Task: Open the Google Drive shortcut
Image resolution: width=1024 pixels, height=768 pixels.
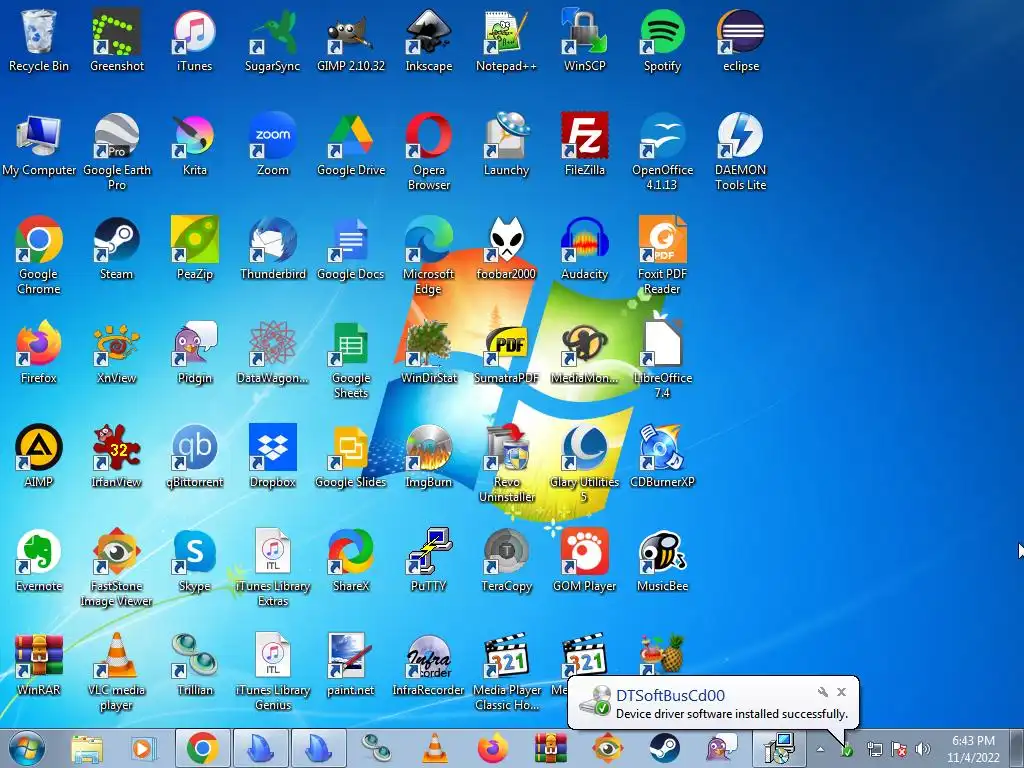Action: tap(351, 145)
